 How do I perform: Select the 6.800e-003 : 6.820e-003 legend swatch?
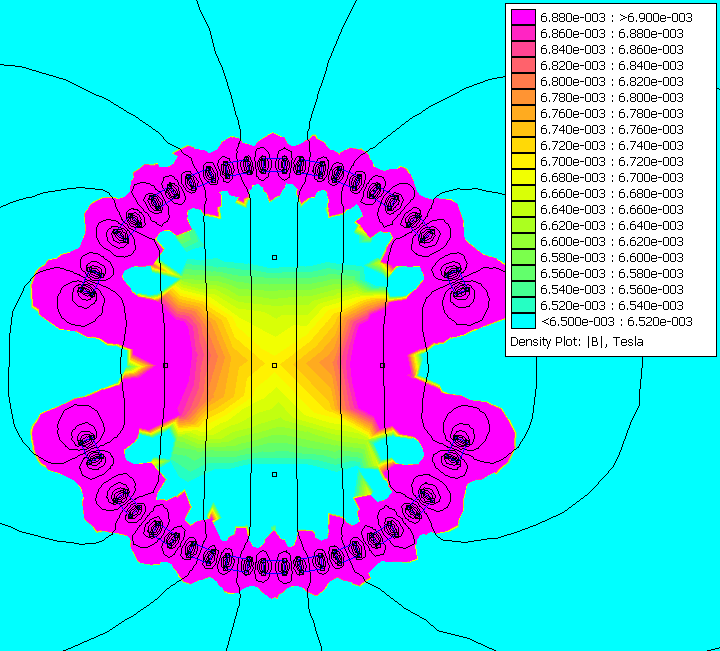(x=522, y=81)
